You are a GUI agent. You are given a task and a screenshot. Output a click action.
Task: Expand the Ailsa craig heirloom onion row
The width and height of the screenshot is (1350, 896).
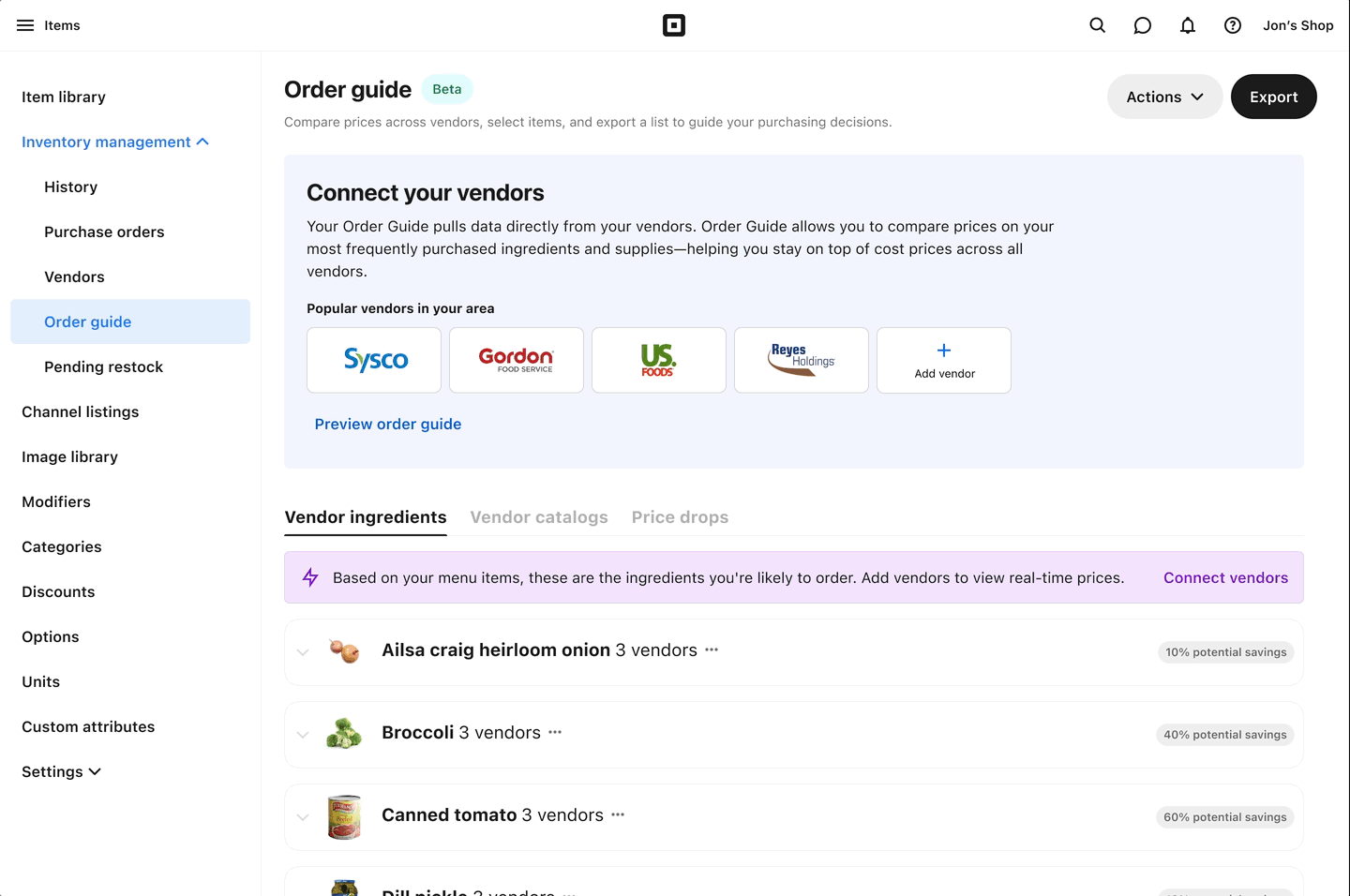303,652
